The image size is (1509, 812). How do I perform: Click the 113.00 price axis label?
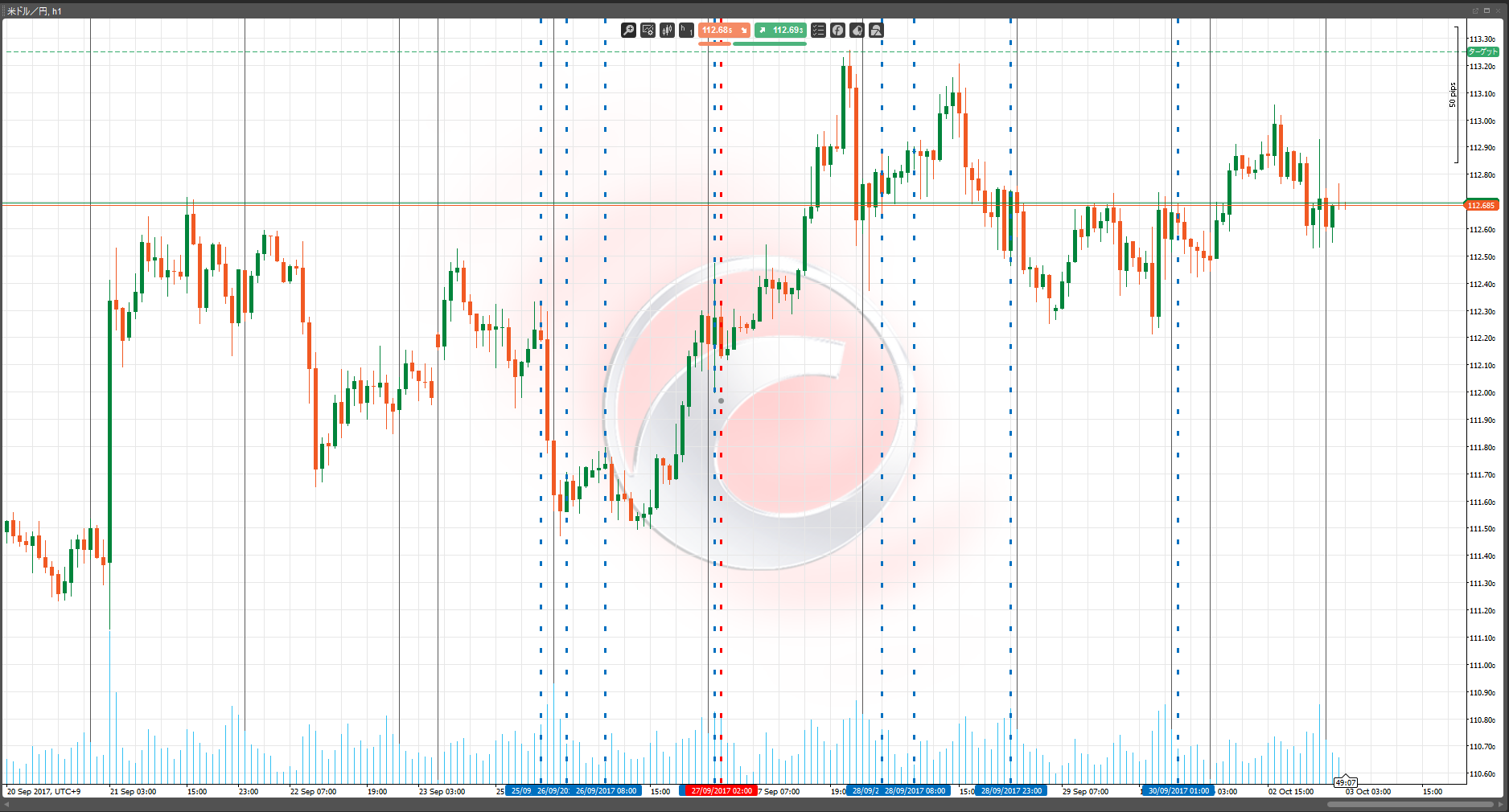pyautogui.click(x=1482, y=121)
